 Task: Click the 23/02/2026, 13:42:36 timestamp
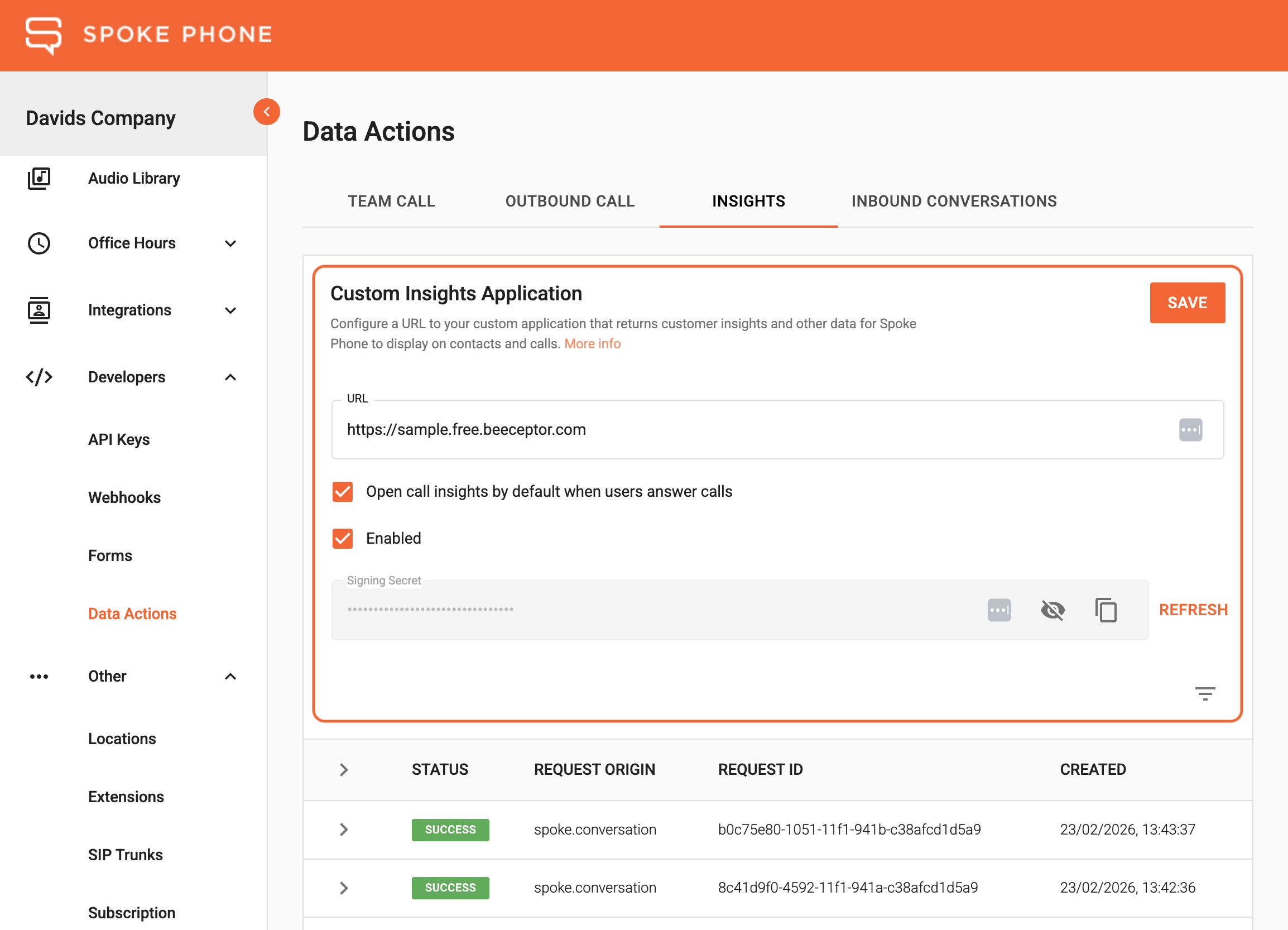click(1127, 888)
